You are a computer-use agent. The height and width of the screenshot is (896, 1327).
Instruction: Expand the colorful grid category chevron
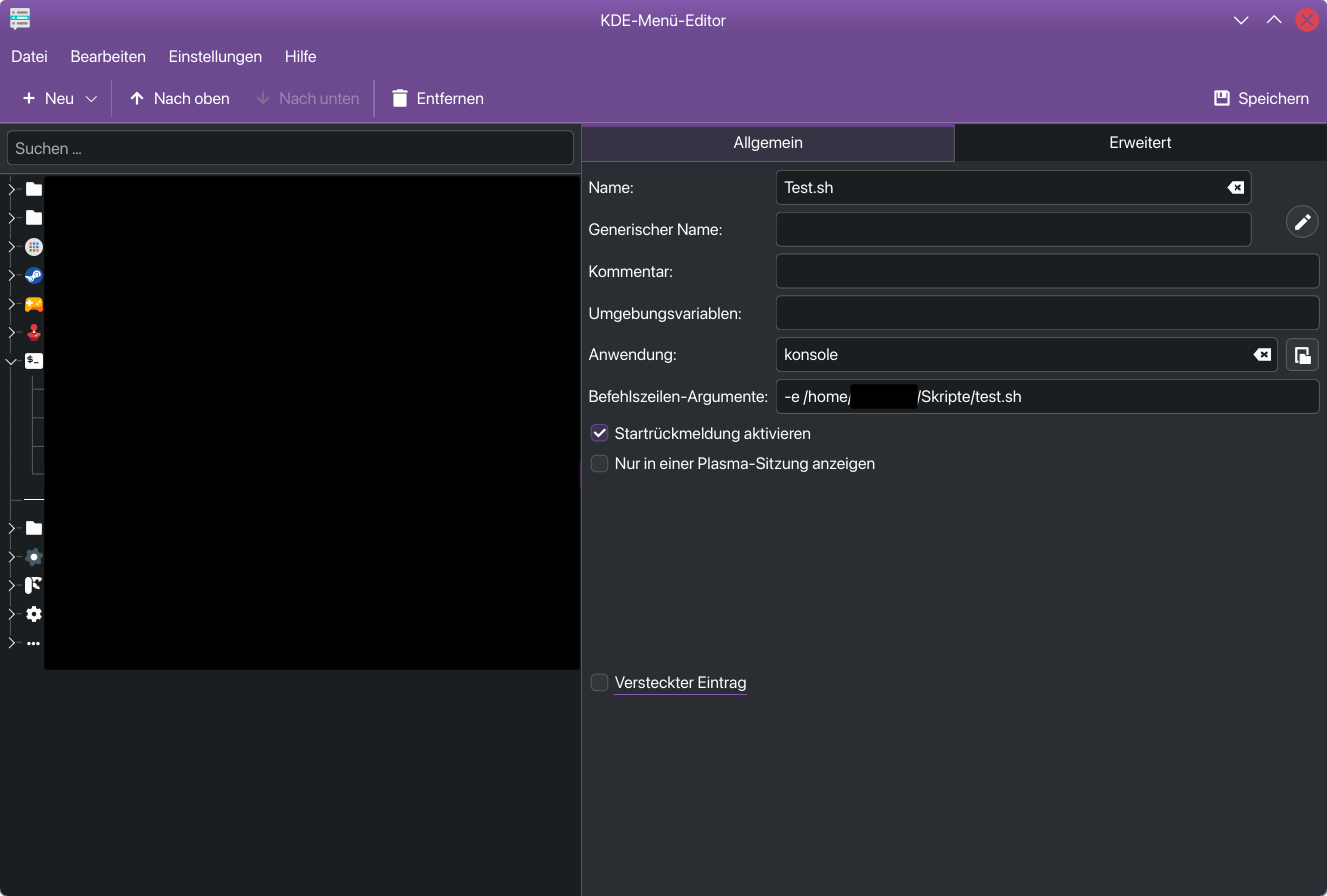tap(12, 247)
